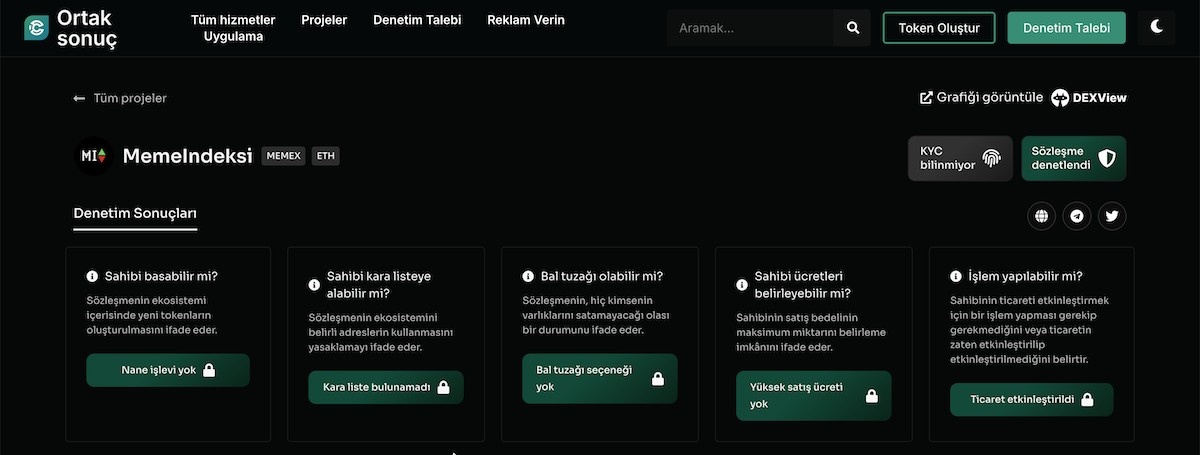Click the DEXView logo

point(1089,97)
